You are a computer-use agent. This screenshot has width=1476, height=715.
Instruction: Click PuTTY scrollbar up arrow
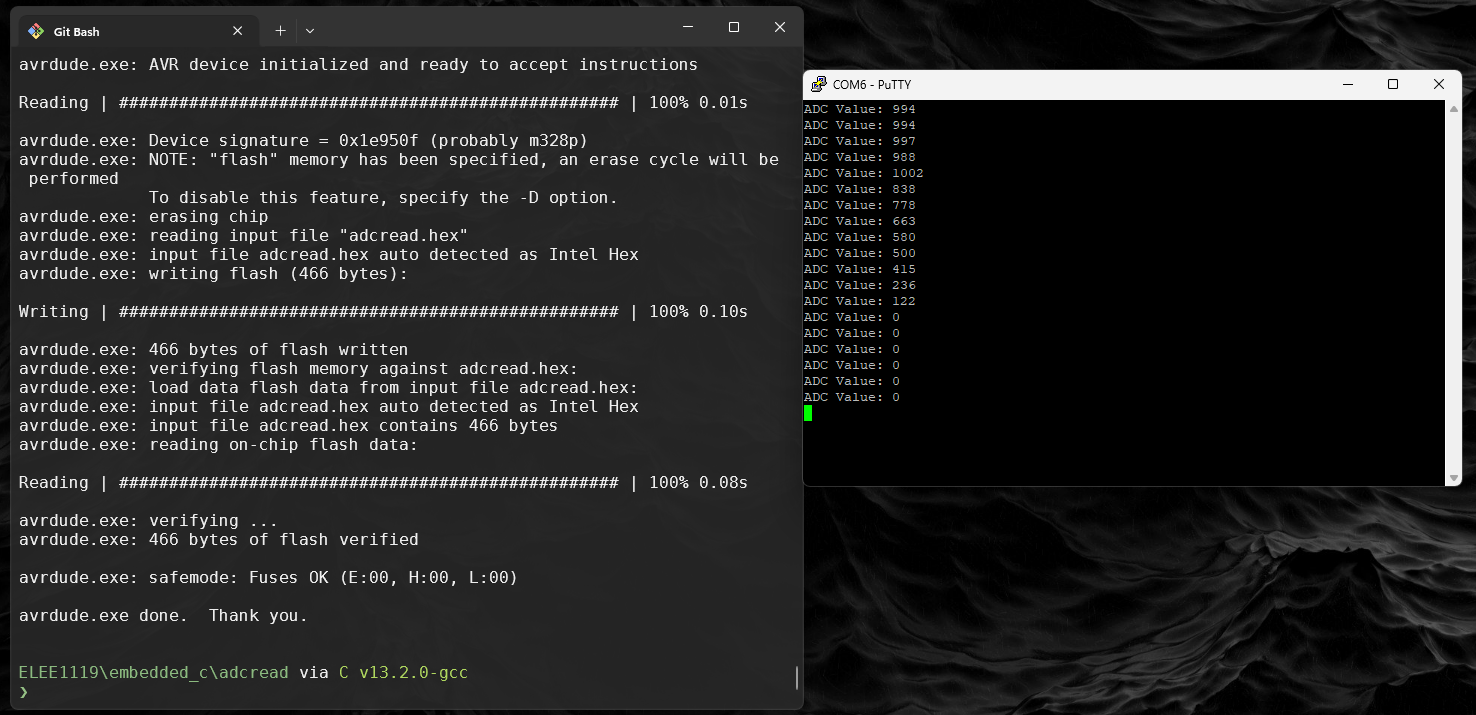coord(1454,108)
